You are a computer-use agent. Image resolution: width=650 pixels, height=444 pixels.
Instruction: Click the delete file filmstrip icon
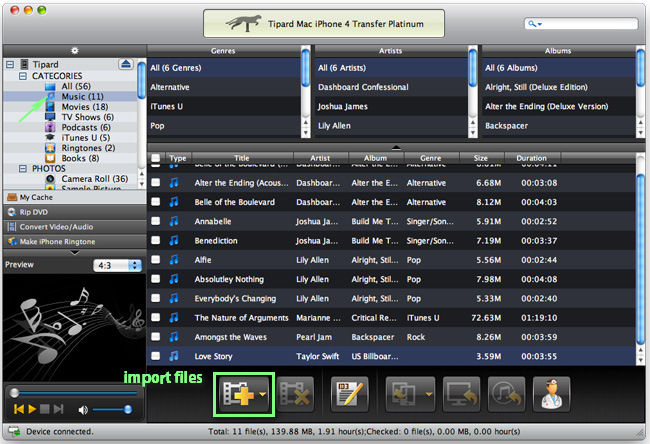(x=295, y=394)
